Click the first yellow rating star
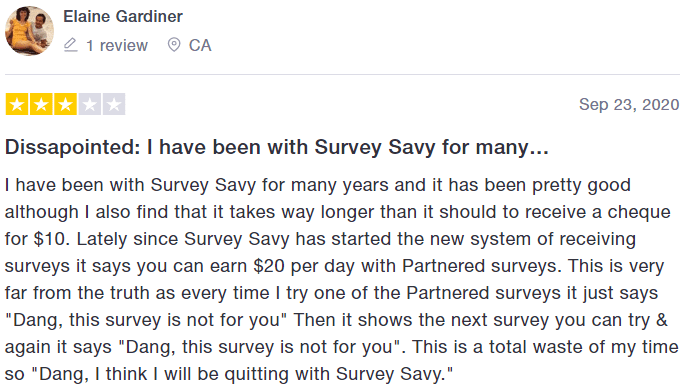 17,104
